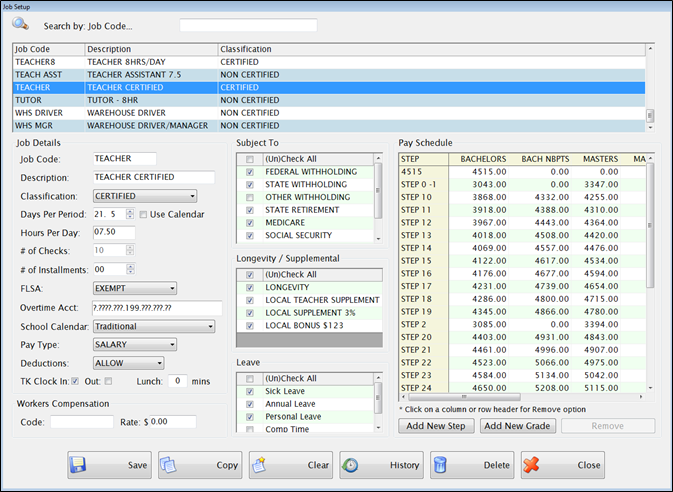Select the TEACHER8 job row
673x492 pixels.
pyautogui.click(x=329, y=62)
